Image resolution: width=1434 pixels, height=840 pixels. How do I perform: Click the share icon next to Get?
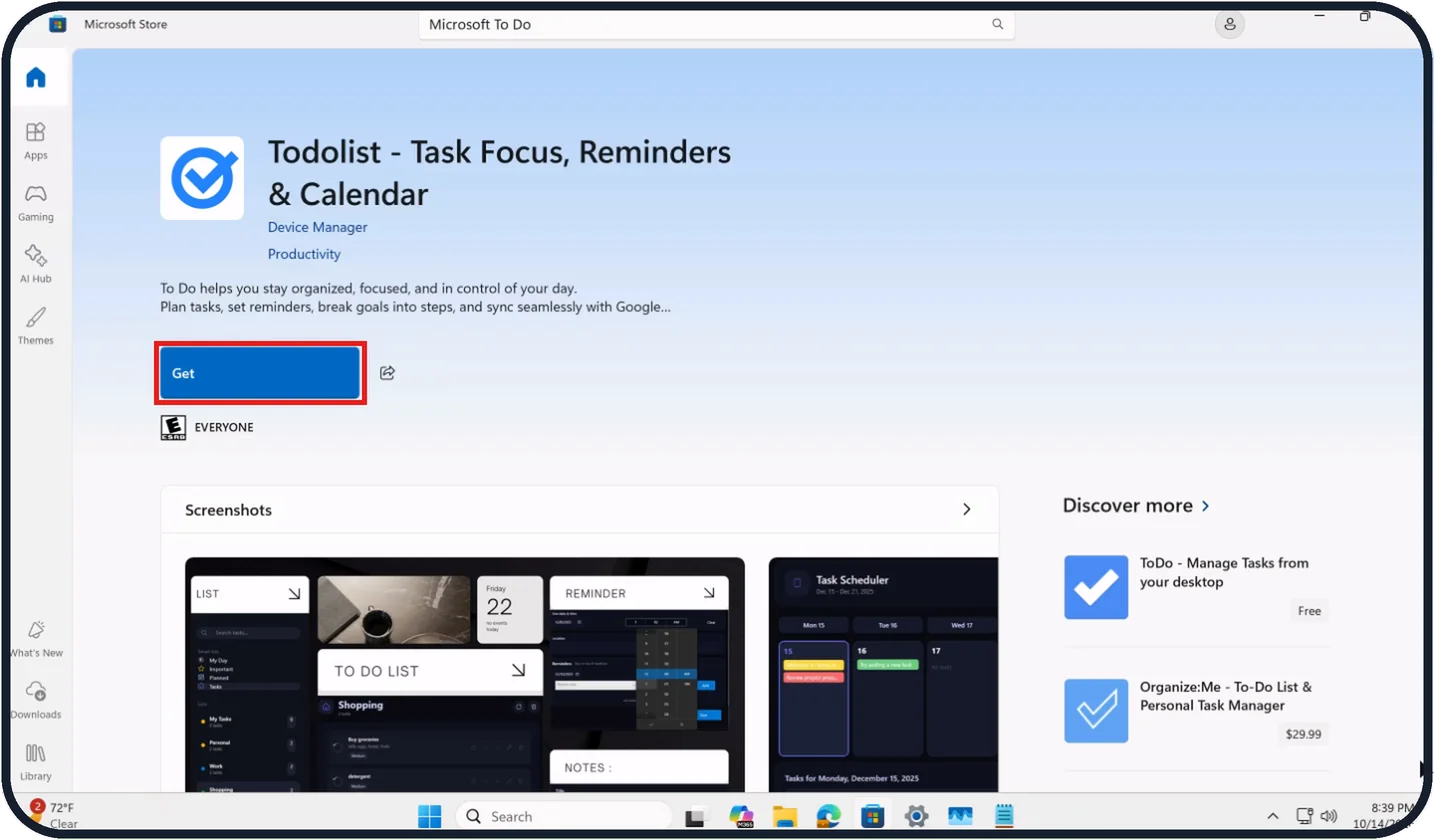click(388, 373)
